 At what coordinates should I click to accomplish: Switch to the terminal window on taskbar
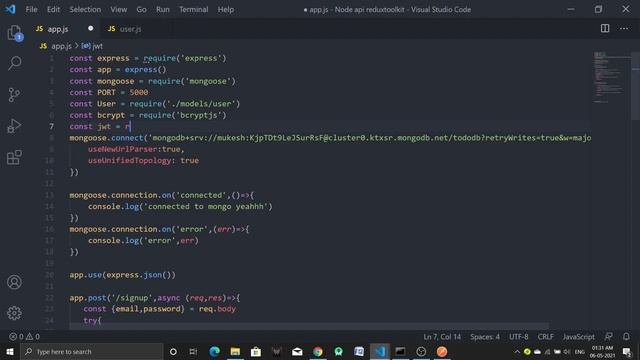click(x=400, y=351)
